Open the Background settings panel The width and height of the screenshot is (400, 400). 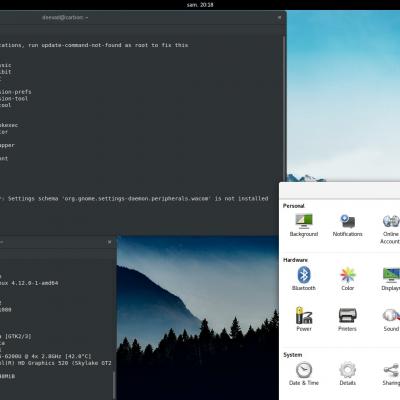[x=304, y=225]
